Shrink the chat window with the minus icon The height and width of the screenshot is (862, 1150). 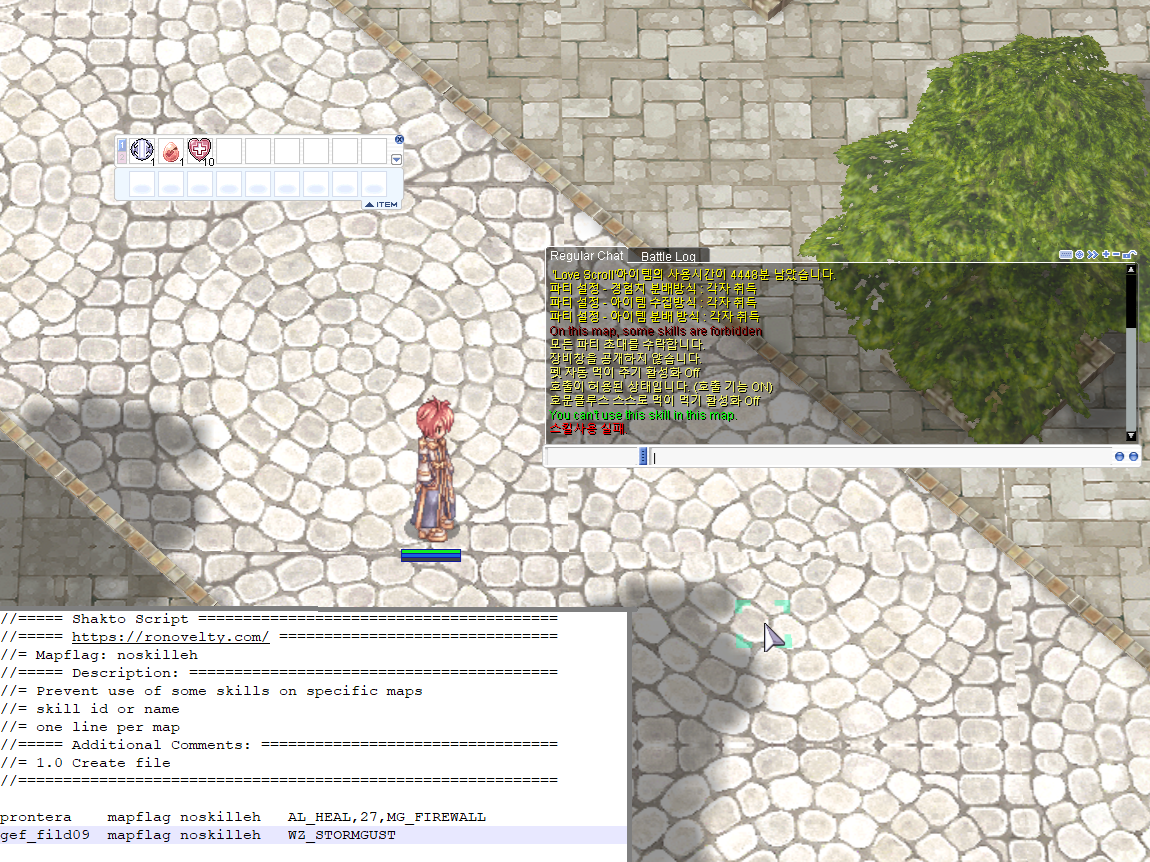(1116, 254)
